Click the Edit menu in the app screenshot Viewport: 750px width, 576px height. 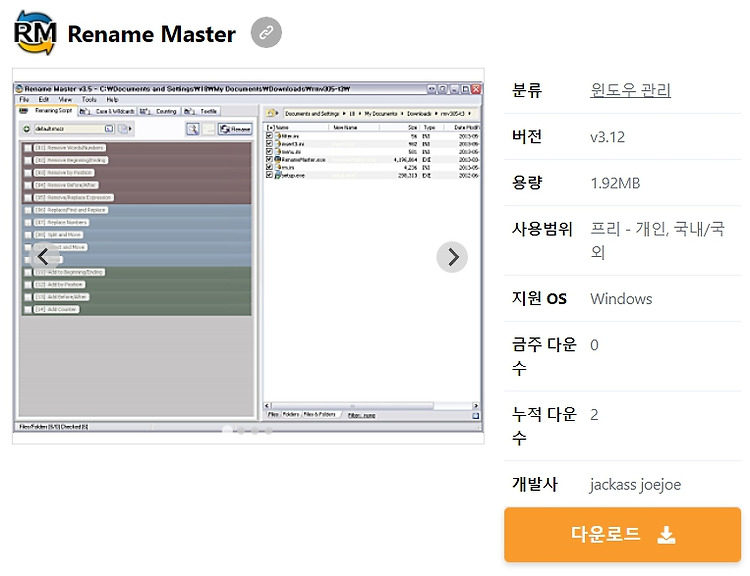coord(44,100)
